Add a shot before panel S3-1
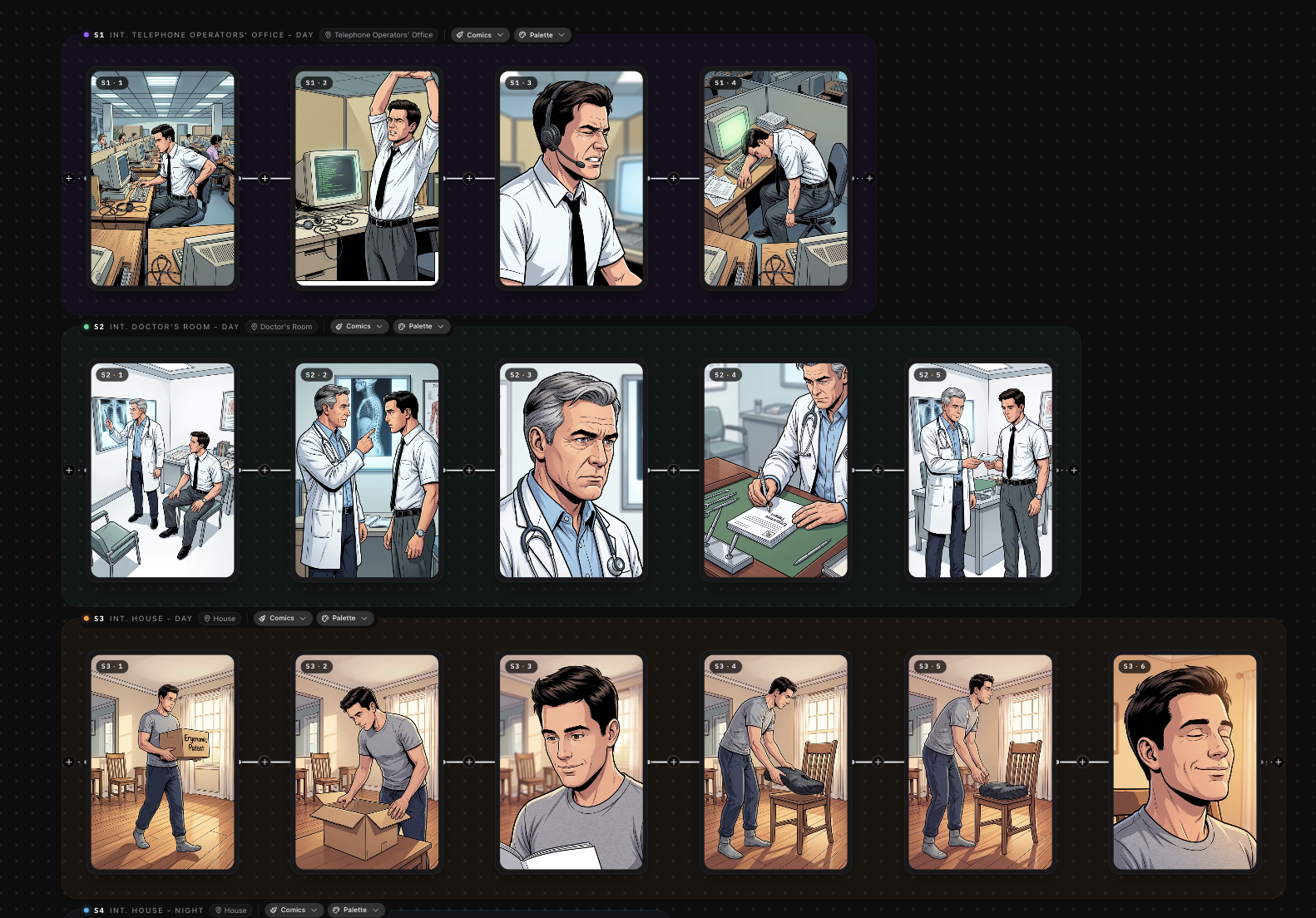 pyautogui.click(x=69, y=762)
